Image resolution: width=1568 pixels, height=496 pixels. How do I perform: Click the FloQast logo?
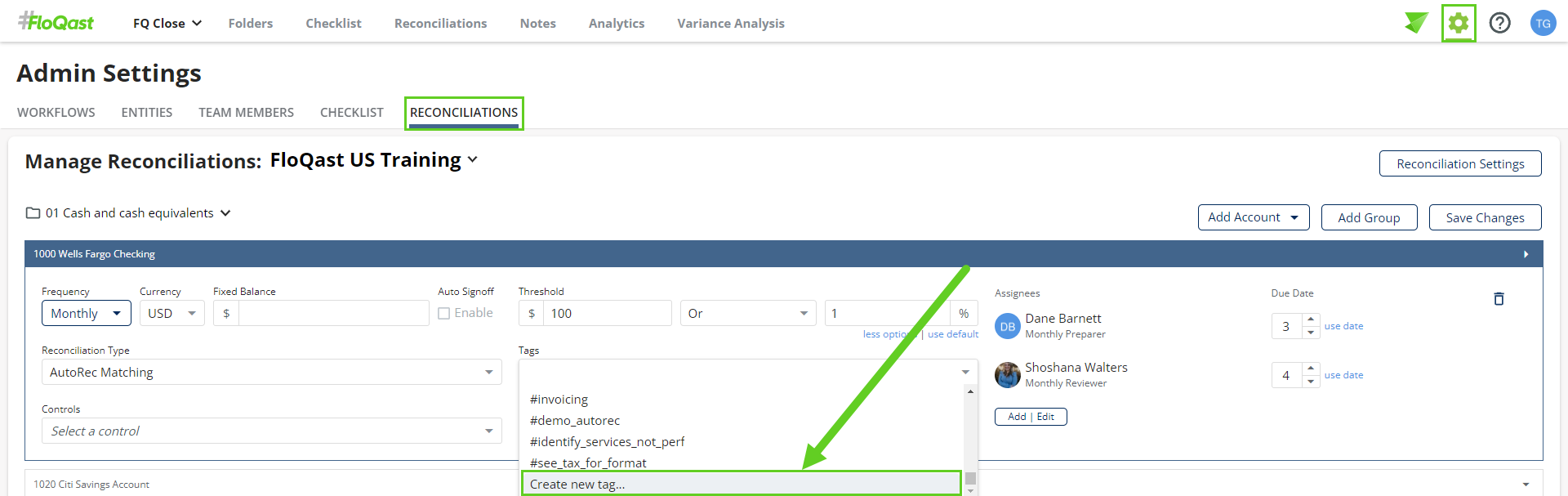click(x=56, y=22)
